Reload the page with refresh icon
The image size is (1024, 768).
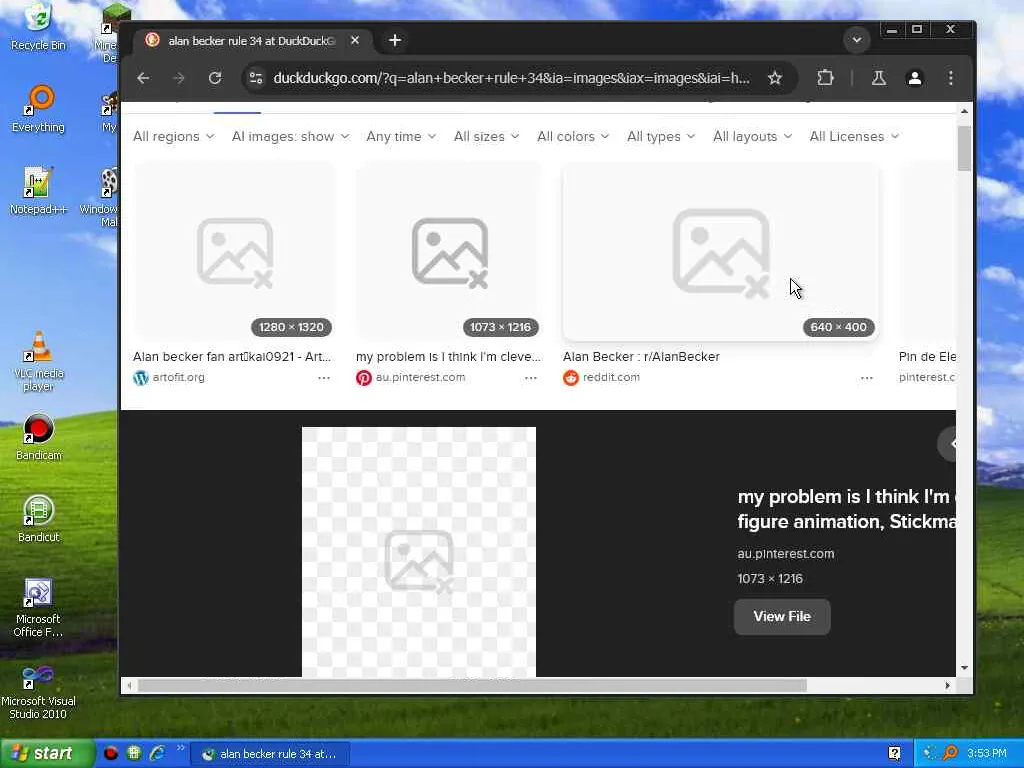(215, 78)
